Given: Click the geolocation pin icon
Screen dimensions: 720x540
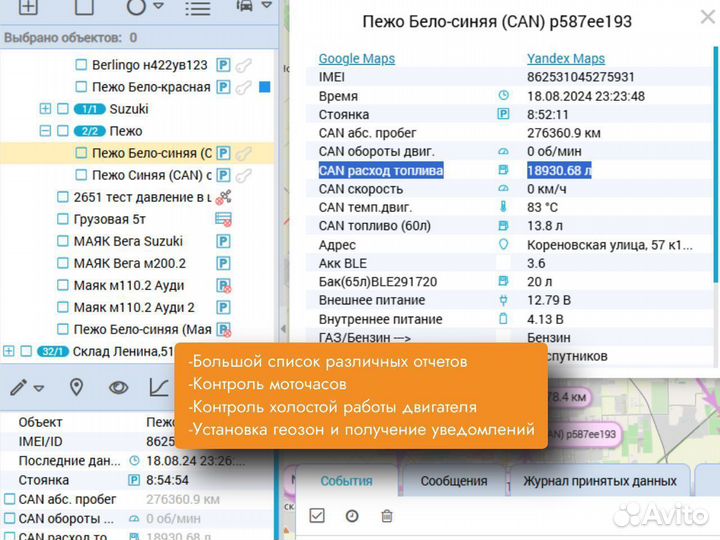Looking at the screenshot, I should pos(76,387).
